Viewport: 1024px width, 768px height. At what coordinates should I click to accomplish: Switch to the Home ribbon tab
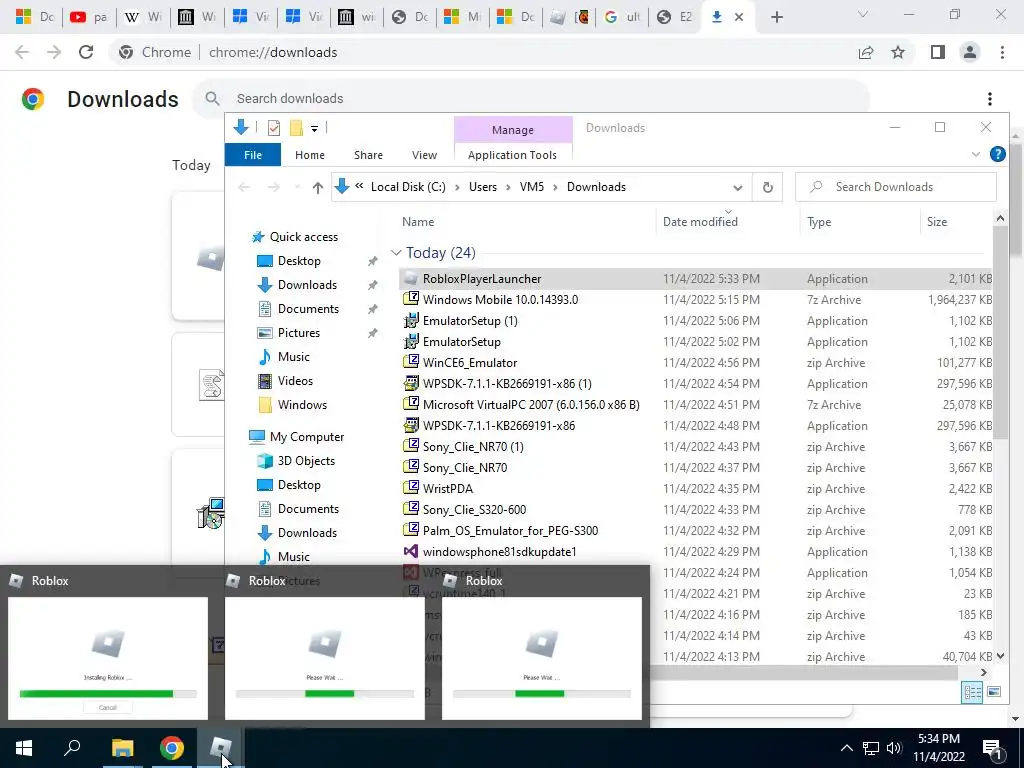310,155
